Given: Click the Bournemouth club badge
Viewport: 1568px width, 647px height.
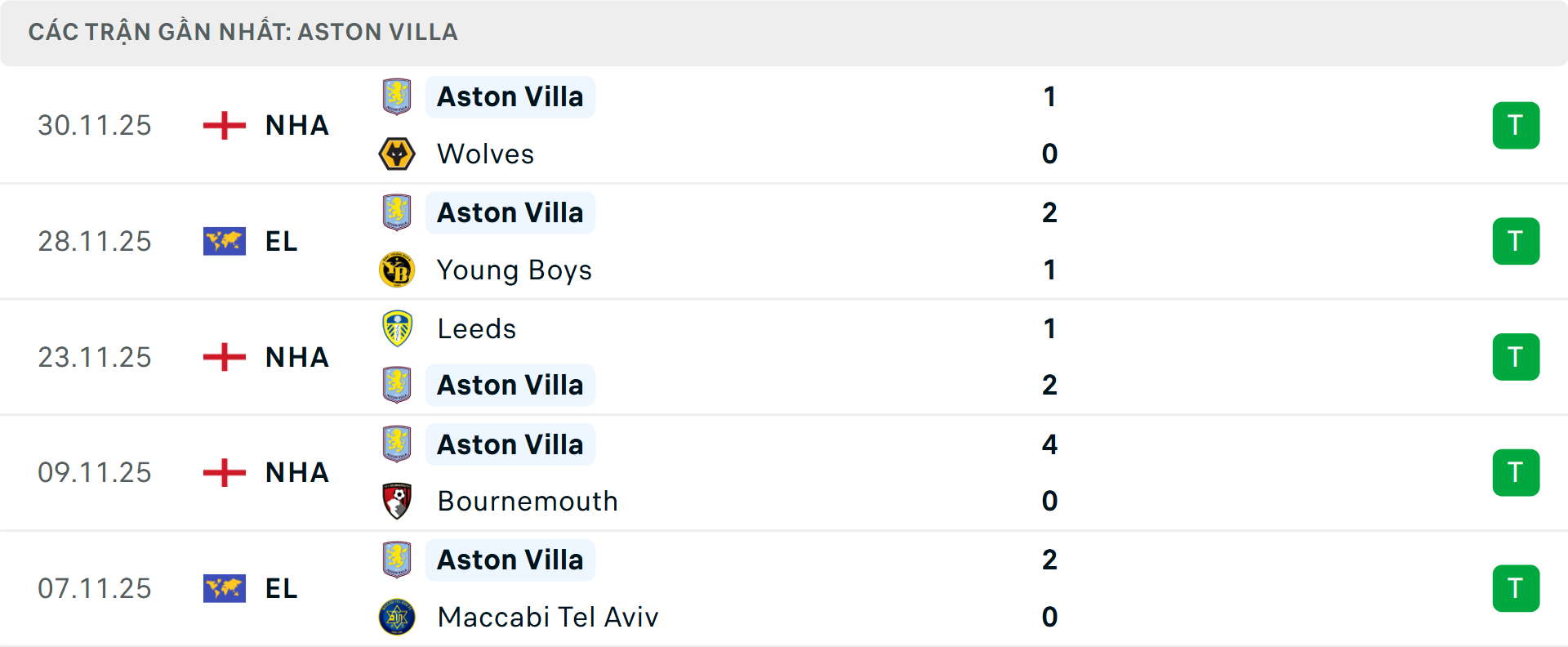Looking at the screenshot, I should pyautogui.click(x=398, y=501).
